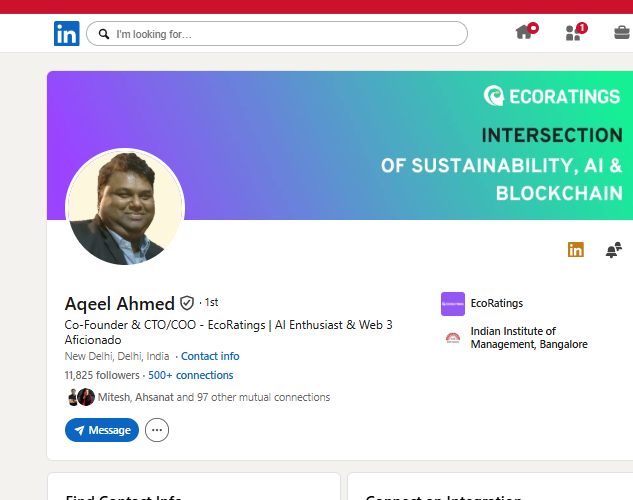This screenshot has width=633, height=500.
Task: Click the notification bell icon on profile
Action: [x=614, y=250]
